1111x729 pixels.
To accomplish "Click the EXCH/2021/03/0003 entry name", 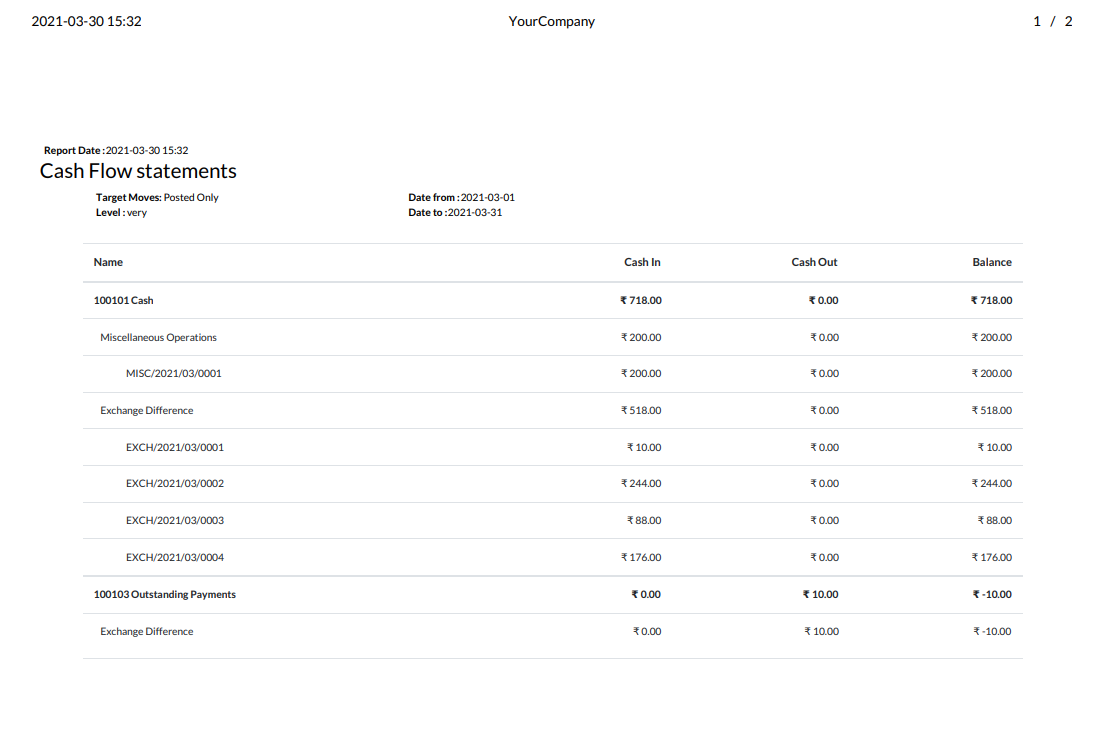I will tap(175, 520).
